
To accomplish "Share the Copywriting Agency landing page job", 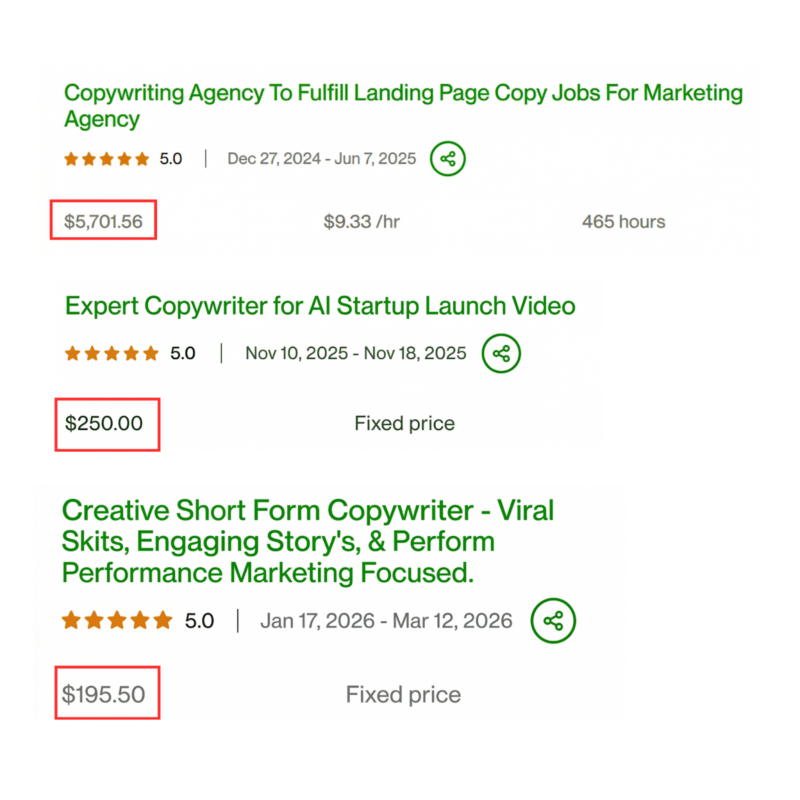I will tap(448, 158).
